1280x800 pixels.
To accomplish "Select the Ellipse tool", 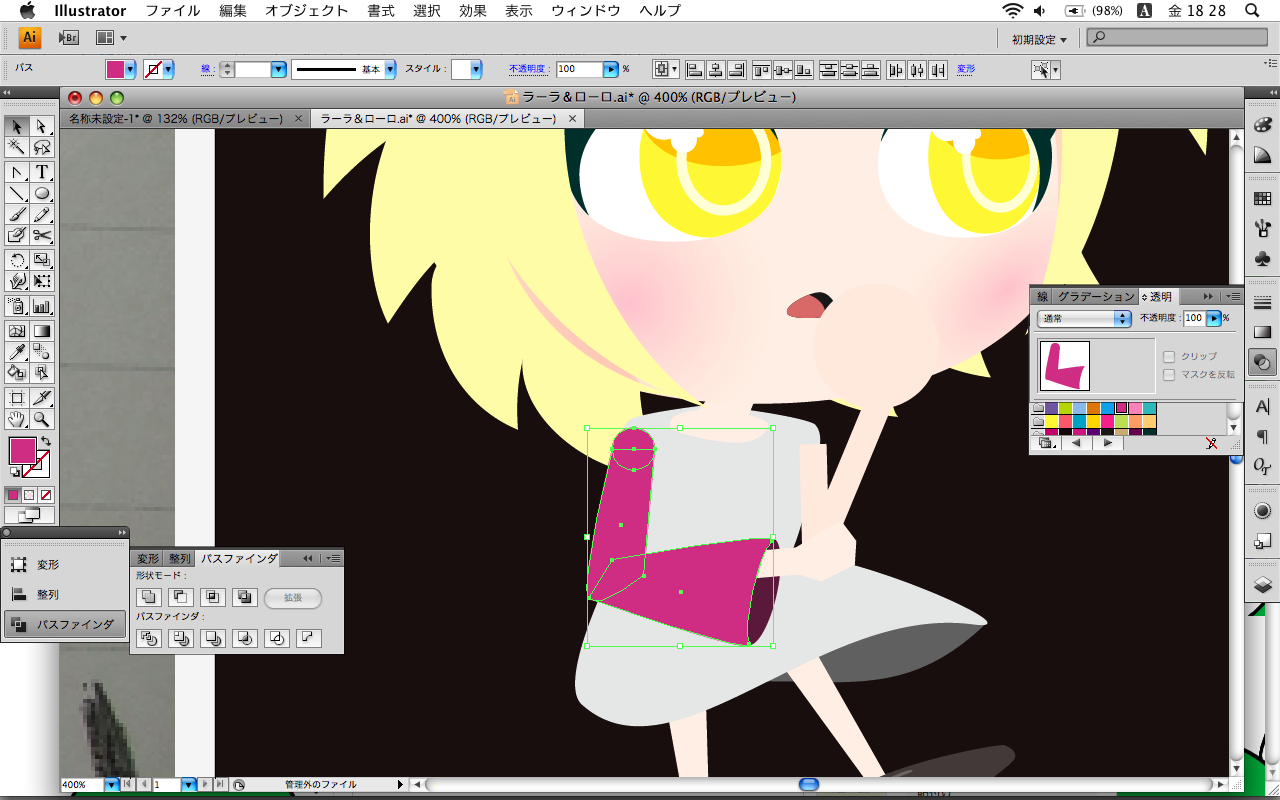I will (x=42, y=194).
